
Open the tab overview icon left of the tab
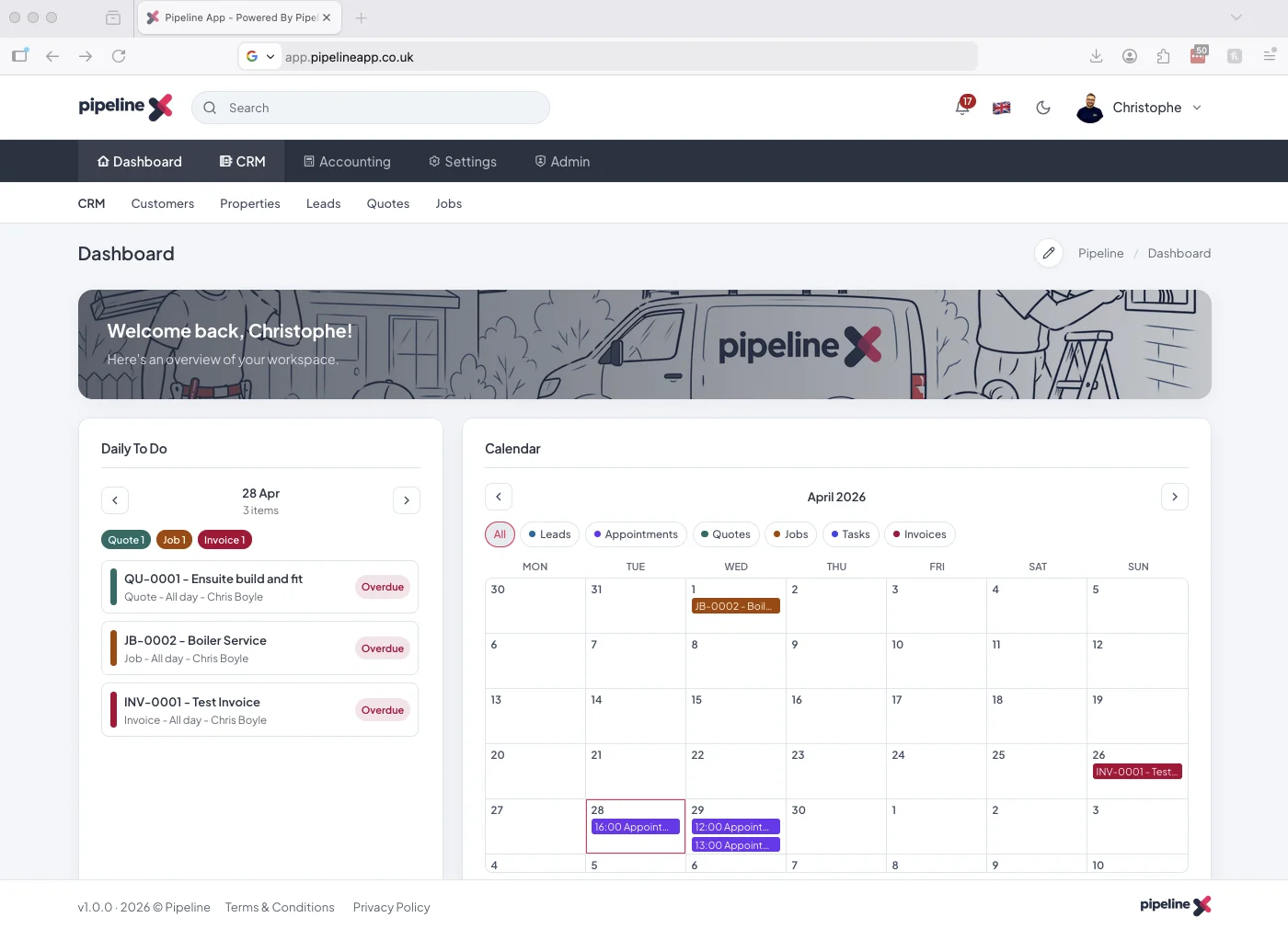[113, 17]
